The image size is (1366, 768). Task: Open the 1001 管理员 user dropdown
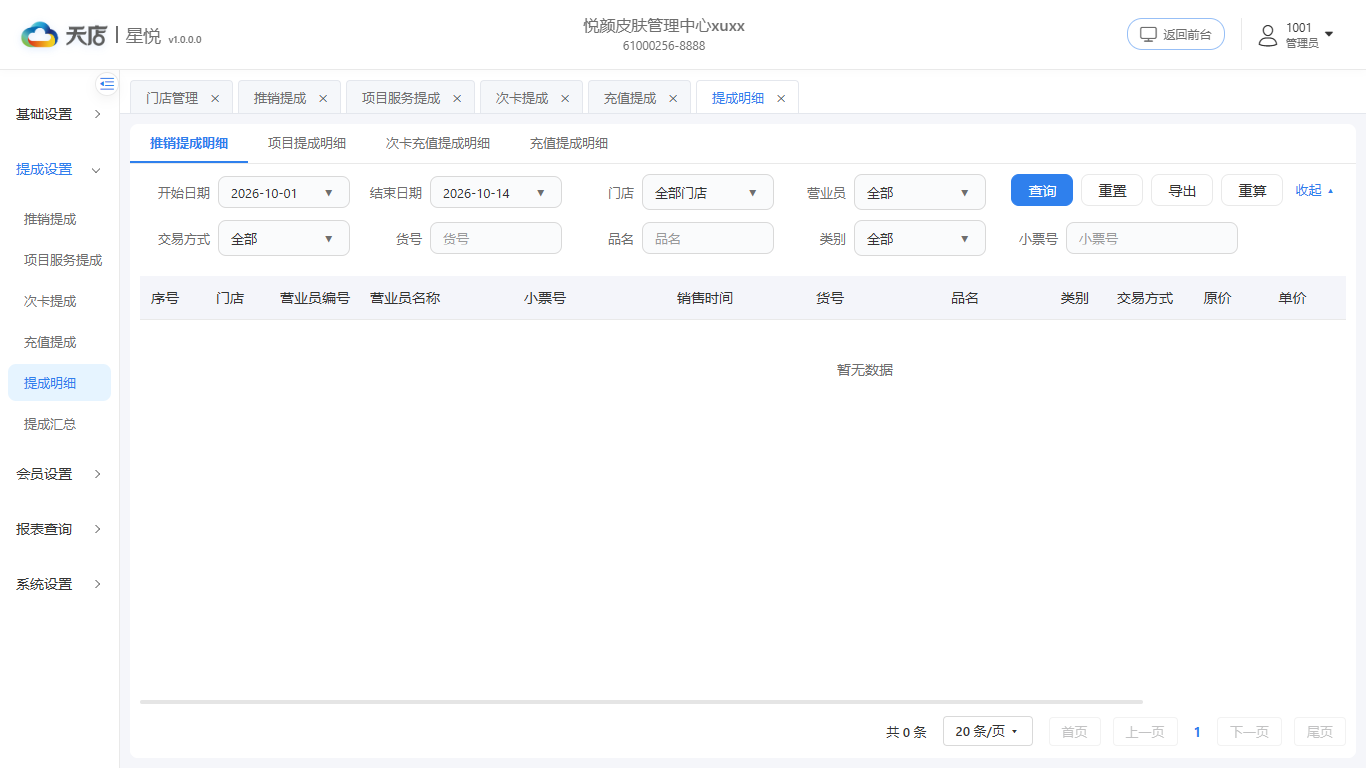coord(1296,35)
